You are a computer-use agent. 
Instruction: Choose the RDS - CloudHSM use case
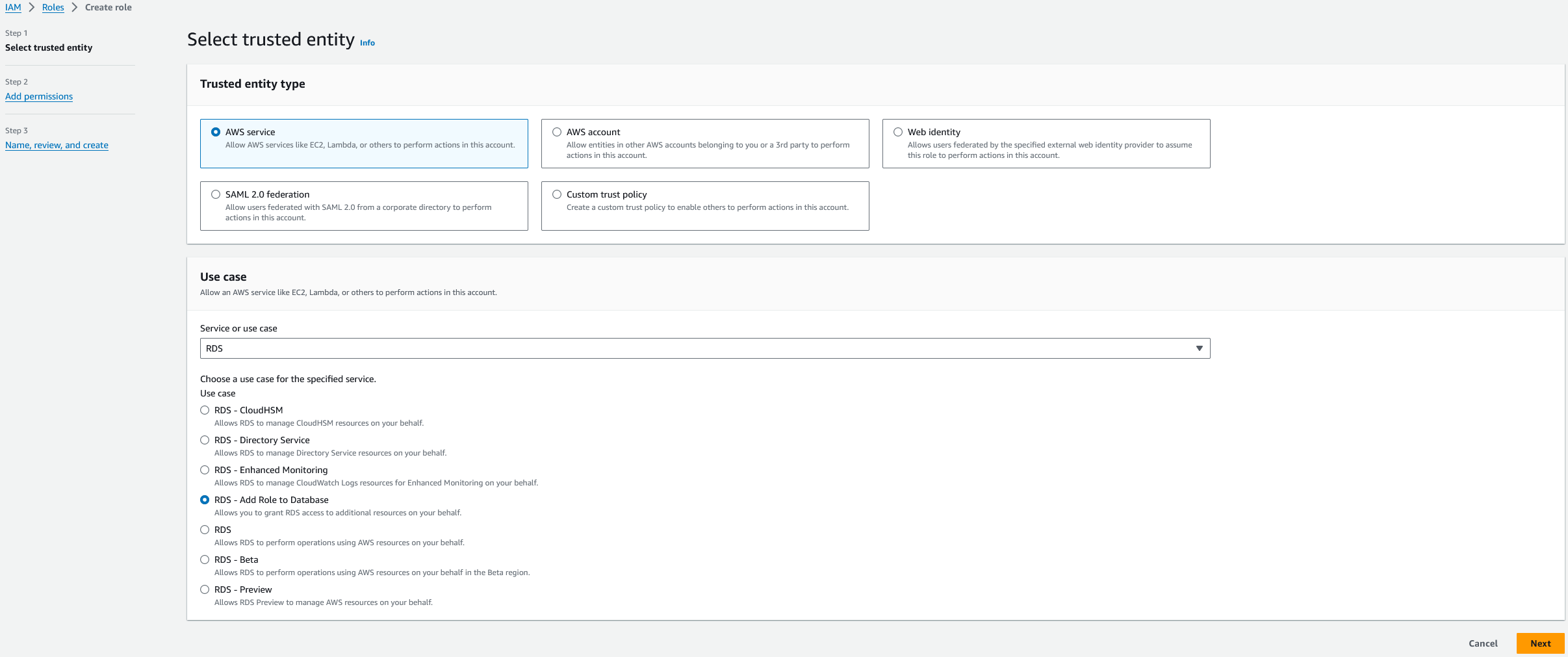[x=205, y=410]
